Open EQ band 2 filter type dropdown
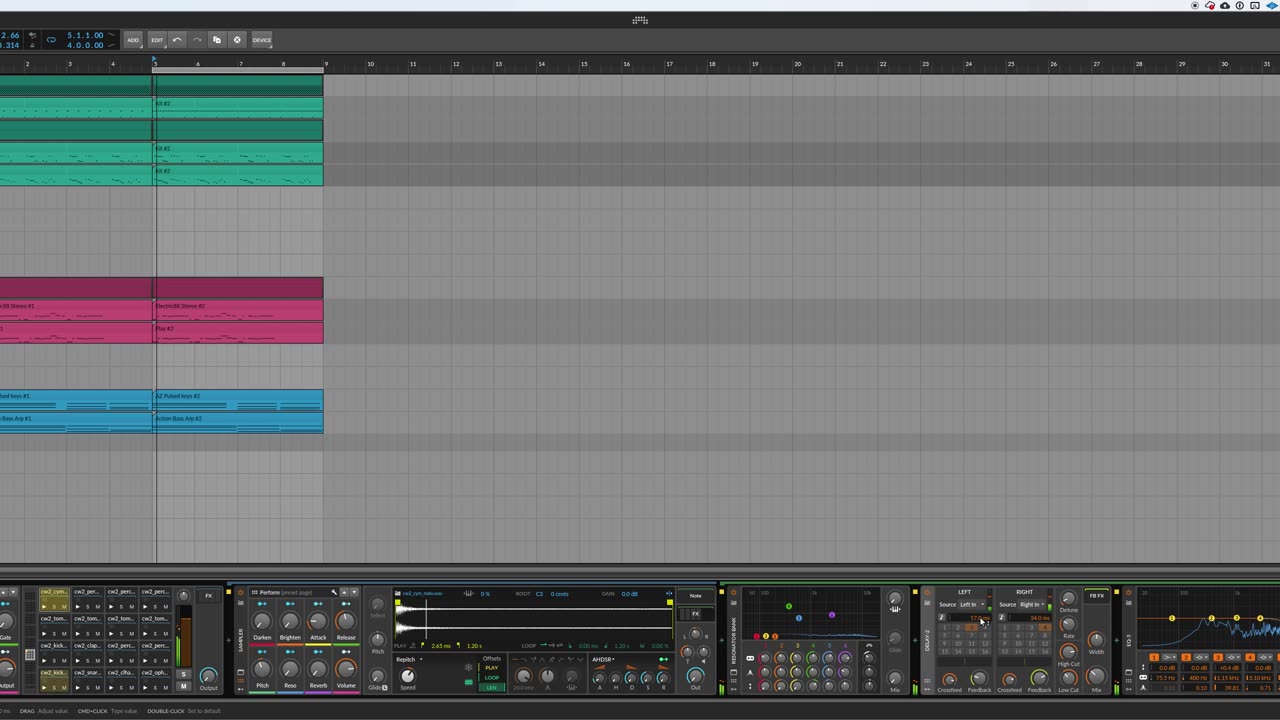Screen dimensions: 1280x720 tap(1201, 657)
